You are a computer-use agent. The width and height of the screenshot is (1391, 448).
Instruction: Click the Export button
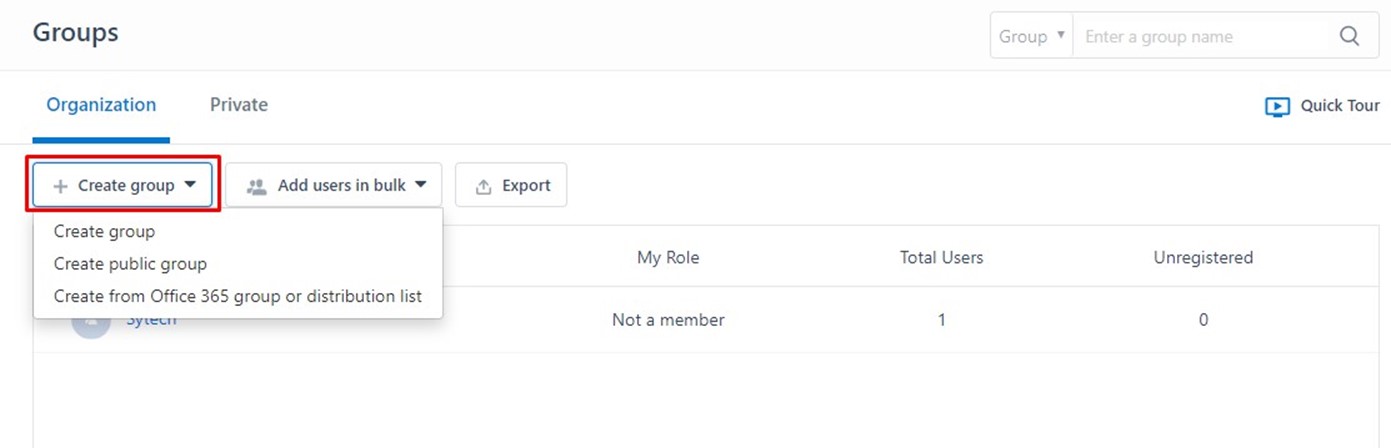pyautogui.click(x=511, y=185)
